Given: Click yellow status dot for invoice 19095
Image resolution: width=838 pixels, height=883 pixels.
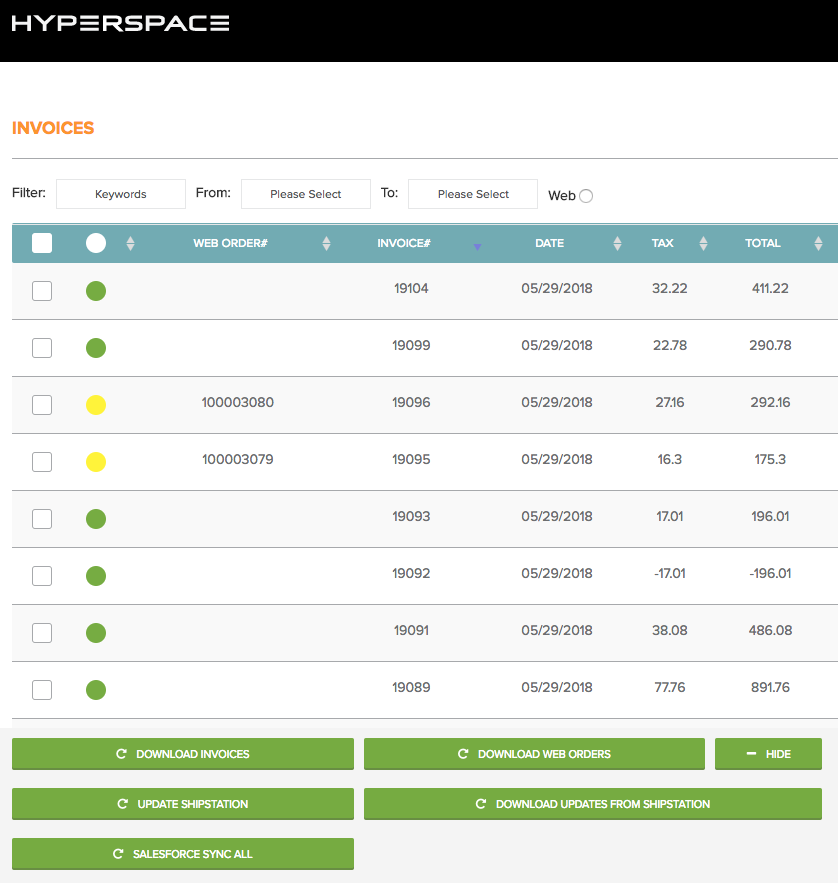Looking at the screenshot, I should [x=96, y=462].
